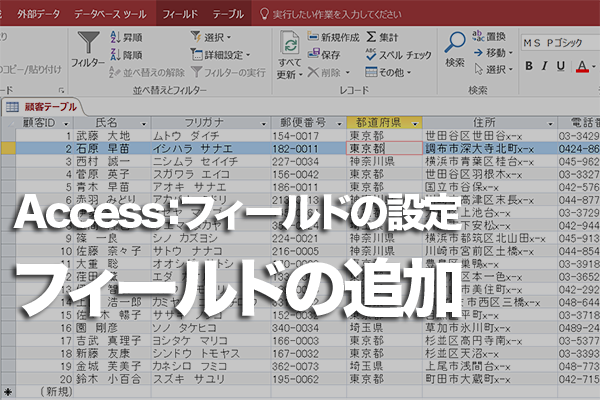Click address 草加市氷川町x-x
The height and width of the screenshot is (400, 600).
click(490, 328)
